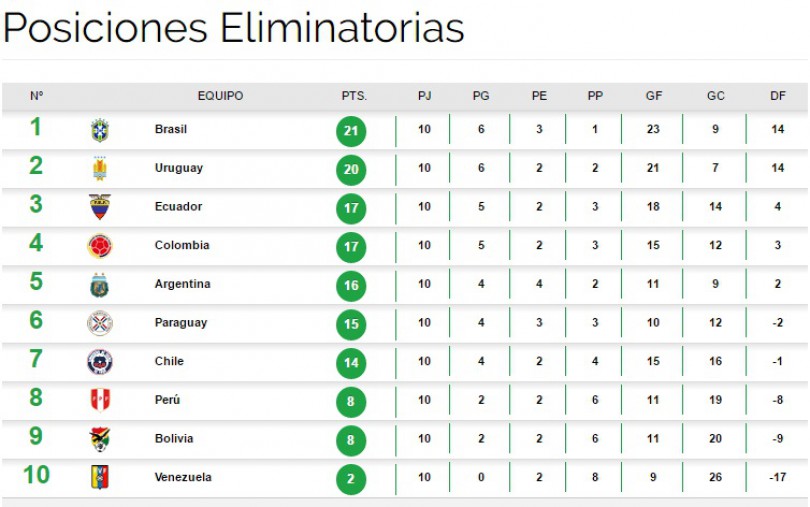
Task: Click the EQUIPO column header
Action: coord(221,96)
